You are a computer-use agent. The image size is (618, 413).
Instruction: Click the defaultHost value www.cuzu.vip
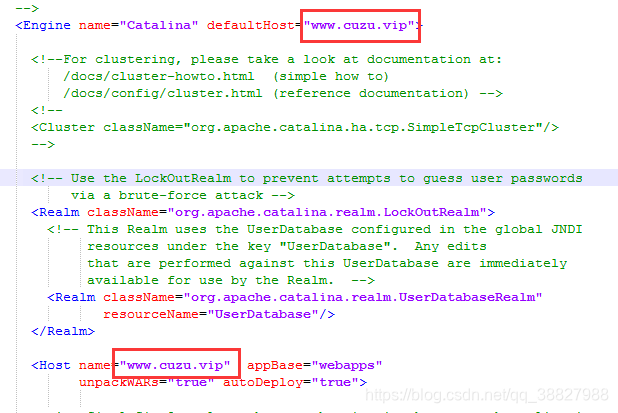tap(359, 25)
